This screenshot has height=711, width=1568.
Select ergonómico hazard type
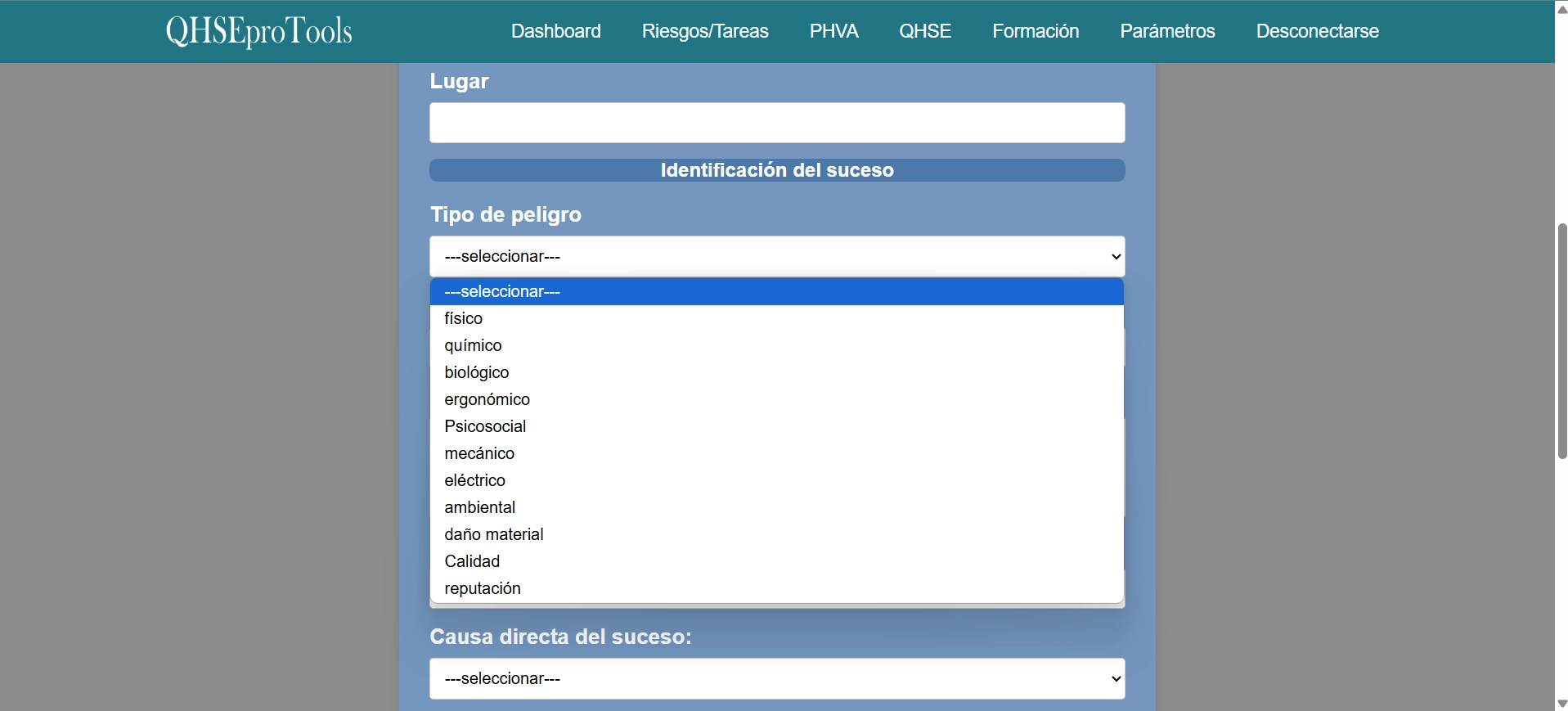pyautogui.click(x=487, y=399)
